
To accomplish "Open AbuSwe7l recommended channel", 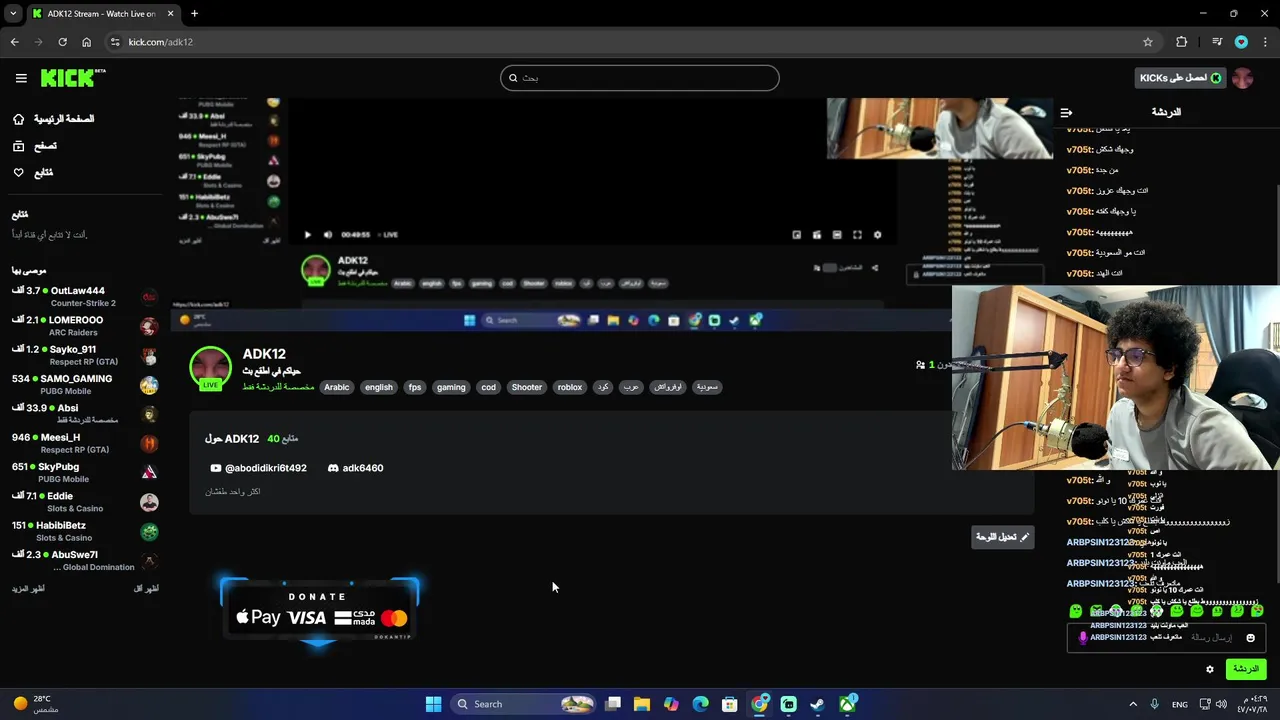I will [x=85, y=560].
